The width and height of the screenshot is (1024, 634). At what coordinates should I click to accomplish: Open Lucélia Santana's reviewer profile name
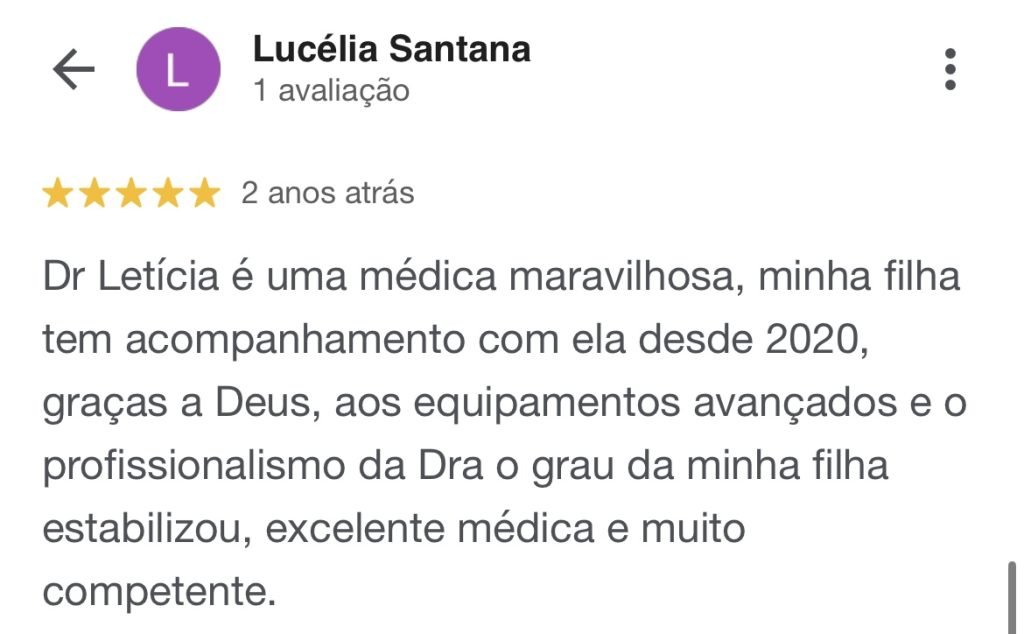(x=391, y=48)
